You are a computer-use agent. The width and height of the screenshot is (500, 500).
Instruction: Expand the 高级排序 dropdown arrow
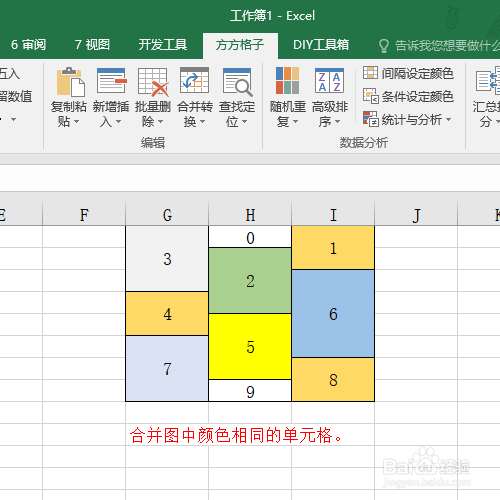337,122
